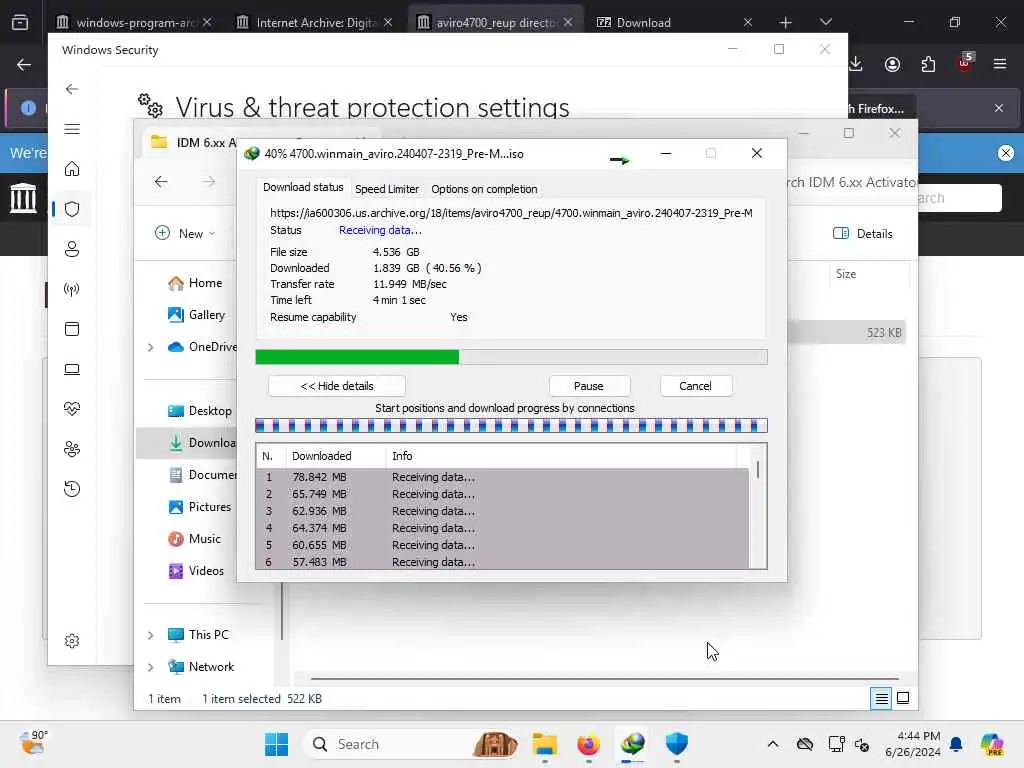Open Pictures folder in navigation
Image resolution: width=1024 pixels, height=768 pixels.
[x=200, y=507]
